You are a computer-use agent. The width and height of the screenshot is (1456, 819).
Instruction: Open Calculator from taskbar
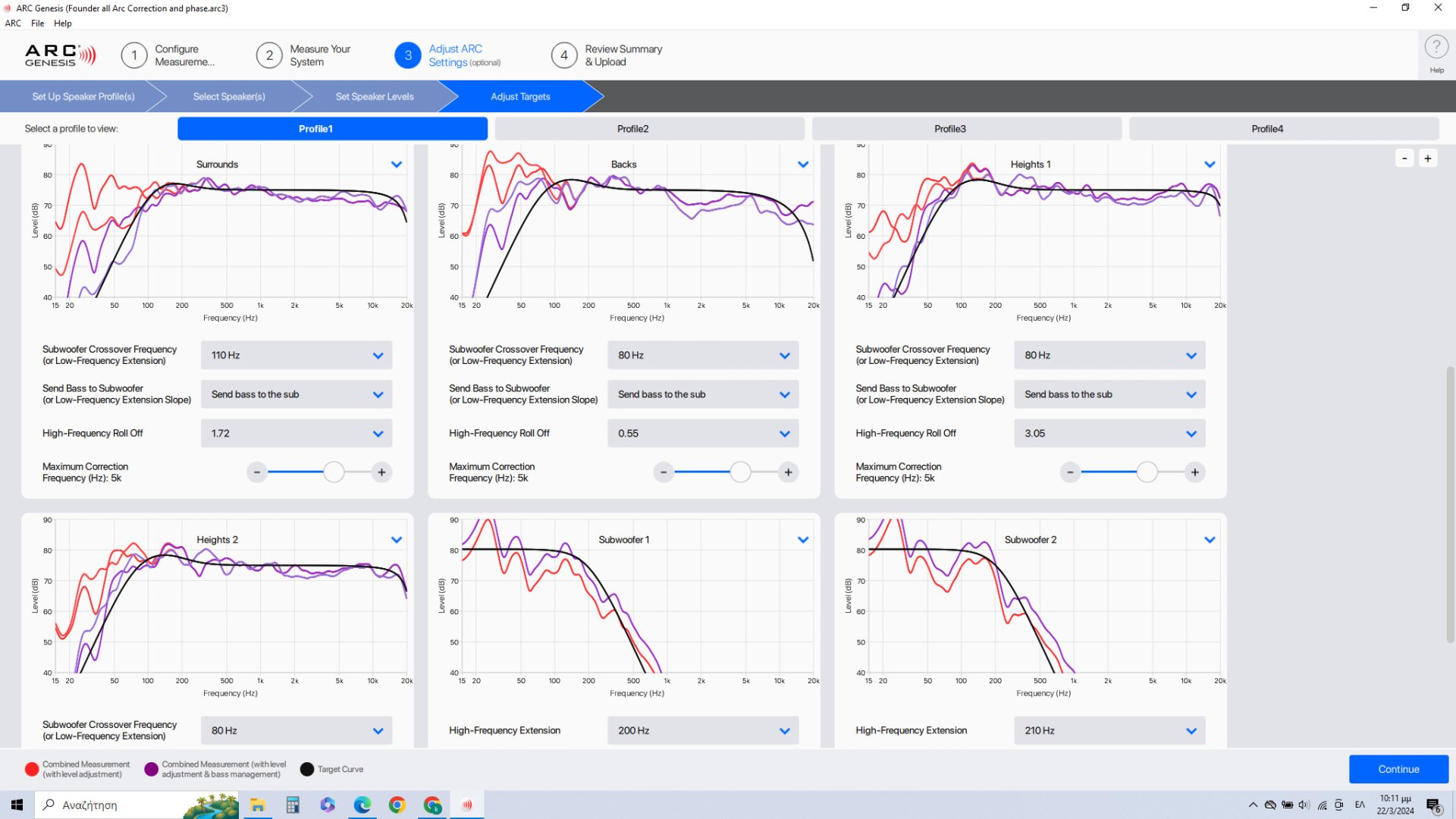coord(293,805)
